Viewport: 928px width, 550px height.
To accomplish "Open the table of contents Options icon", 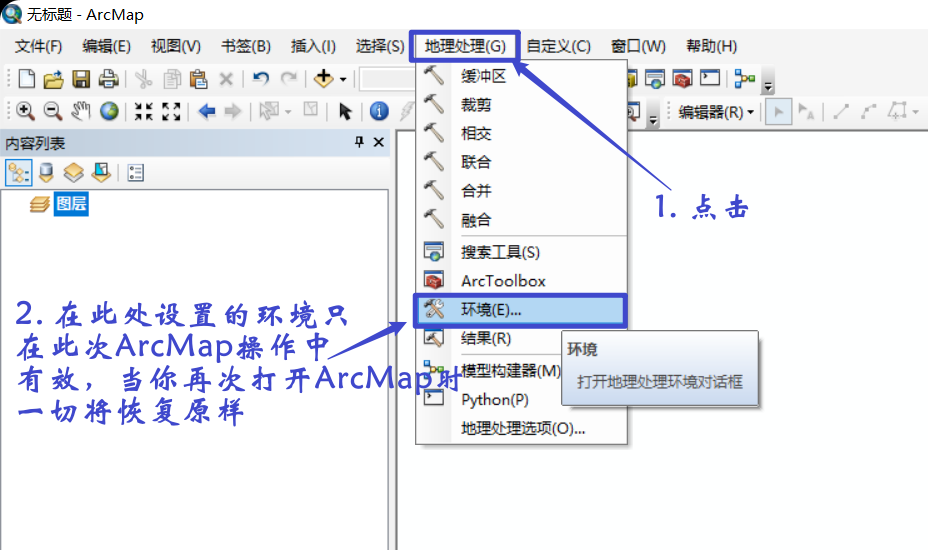I will tap(136, 173).
